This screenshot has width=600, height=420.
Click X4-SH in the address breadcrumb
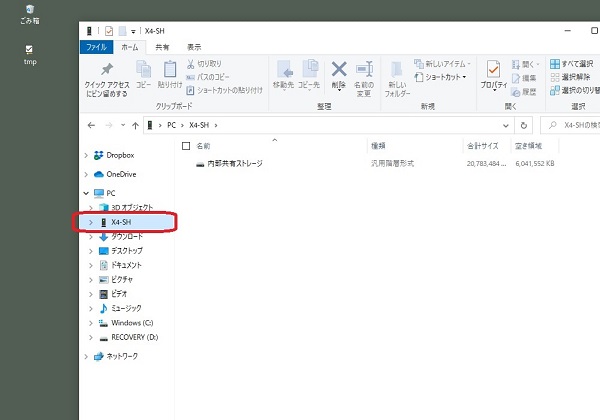[199, 125]
